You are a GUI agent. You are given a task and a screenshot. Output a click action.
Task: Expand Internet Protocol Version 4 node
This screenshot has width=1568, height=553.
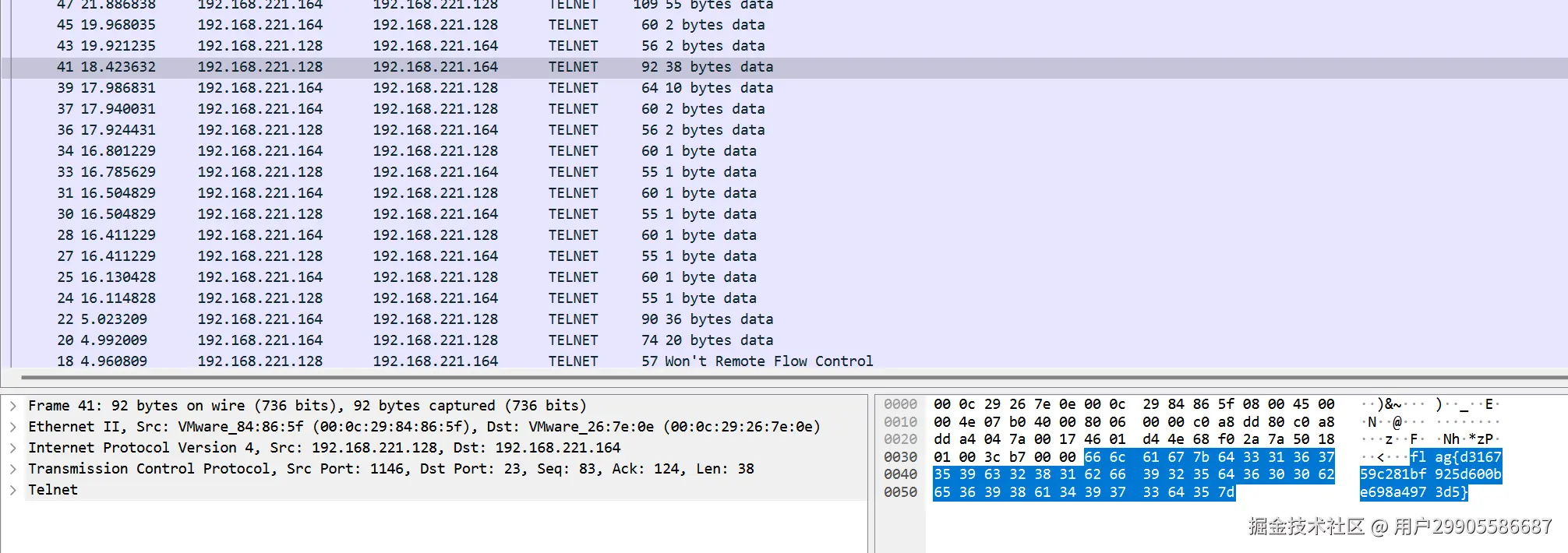[13, 448]
